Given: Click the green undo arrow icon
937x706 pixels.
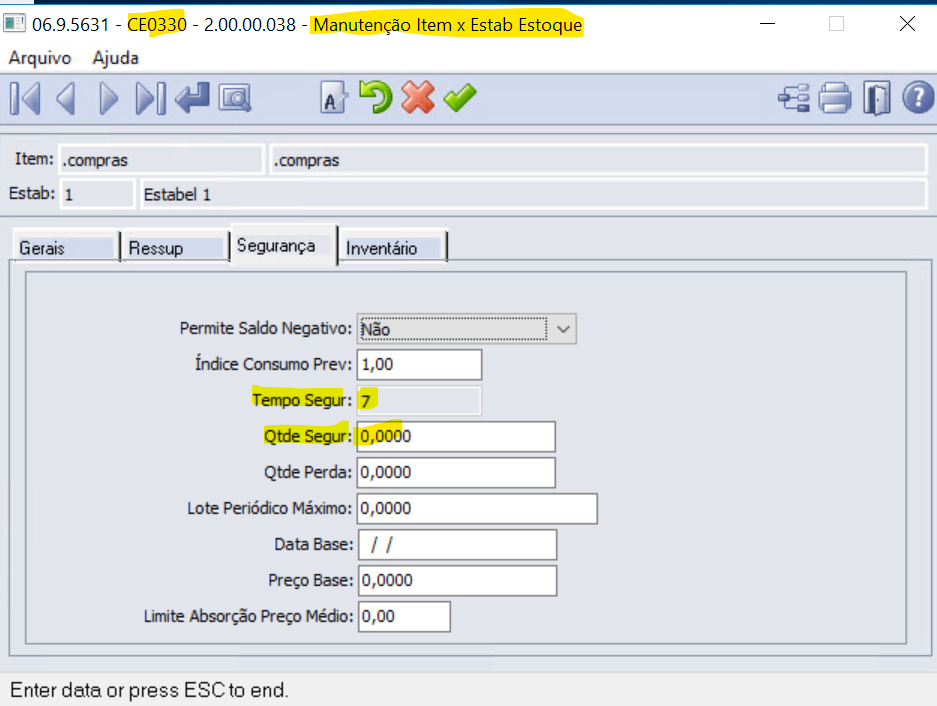Looking at the screenshot, I should (375, 97).
